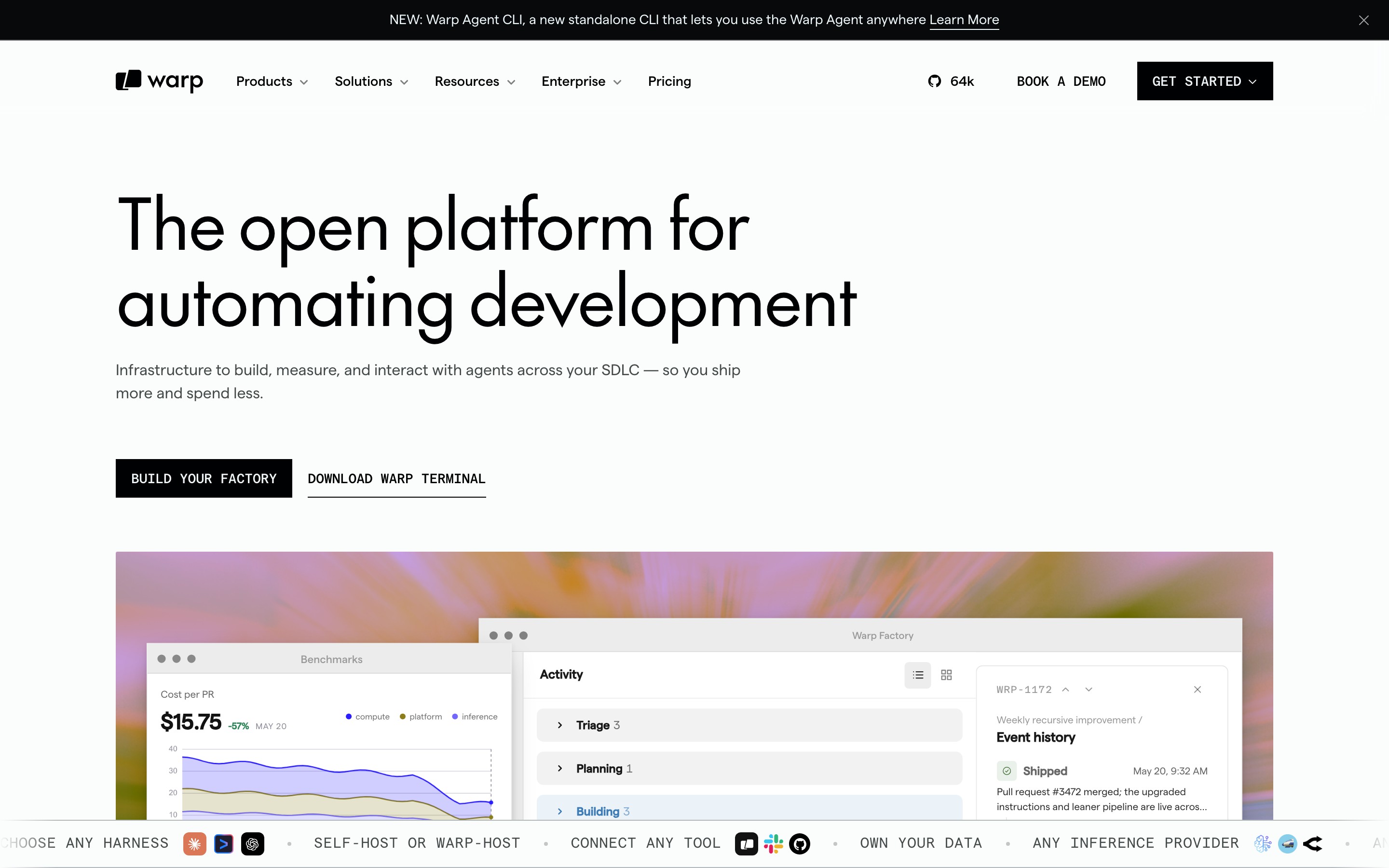
Task: Toggle the platform legend item
Action: tap(421, 717)
